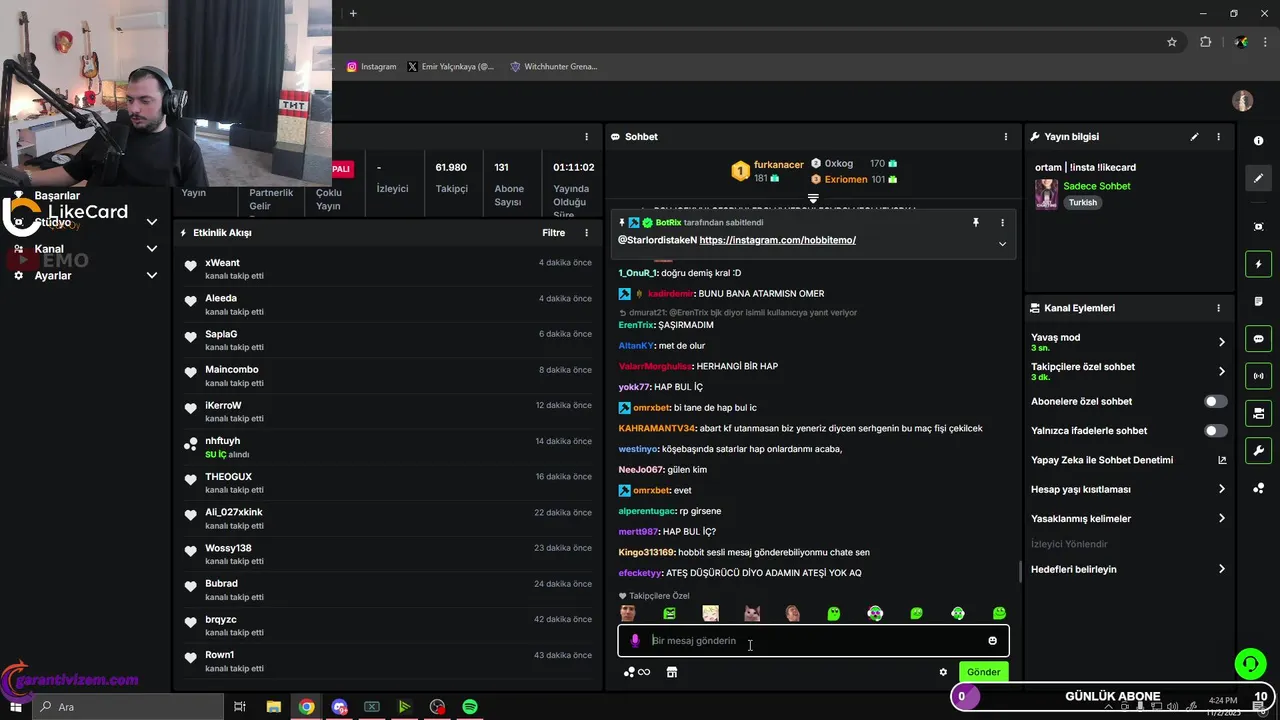
Task: Click the Windows taskbar search box Ara
Action: click(x=128, y=707)
